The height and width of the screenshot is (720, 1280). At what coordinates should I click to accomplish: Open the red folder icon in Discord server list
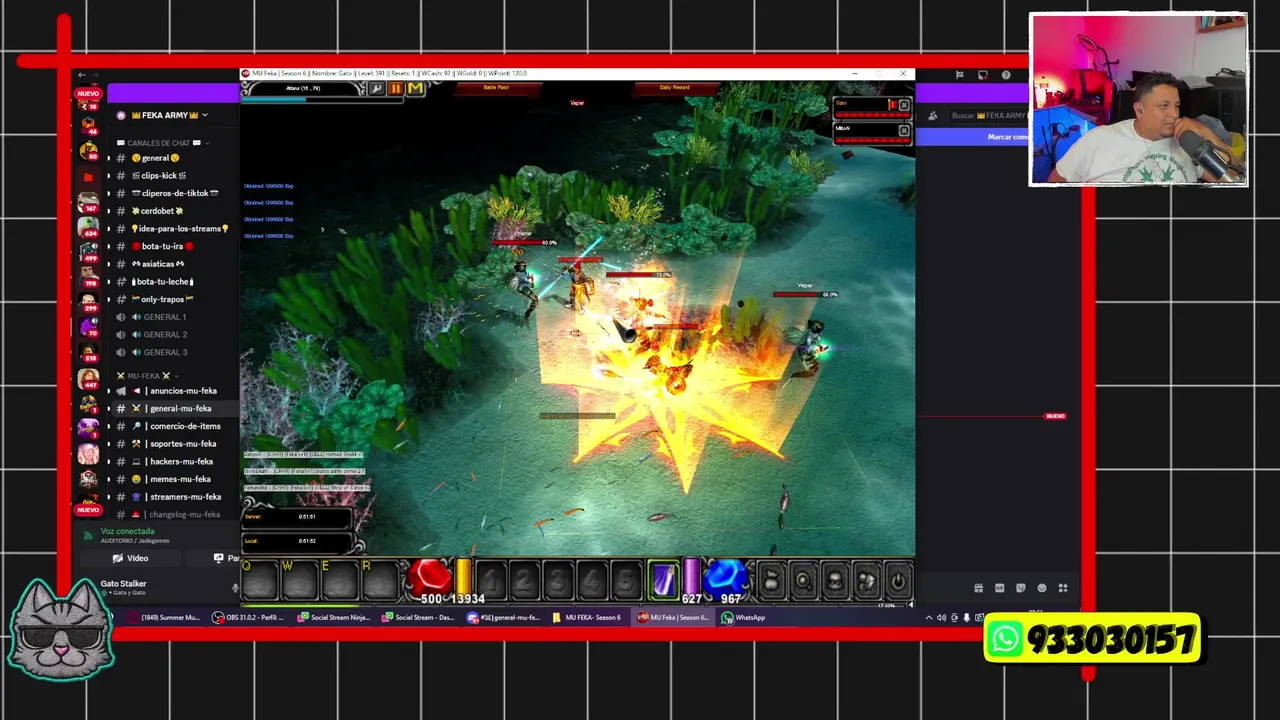pos(88,177)
